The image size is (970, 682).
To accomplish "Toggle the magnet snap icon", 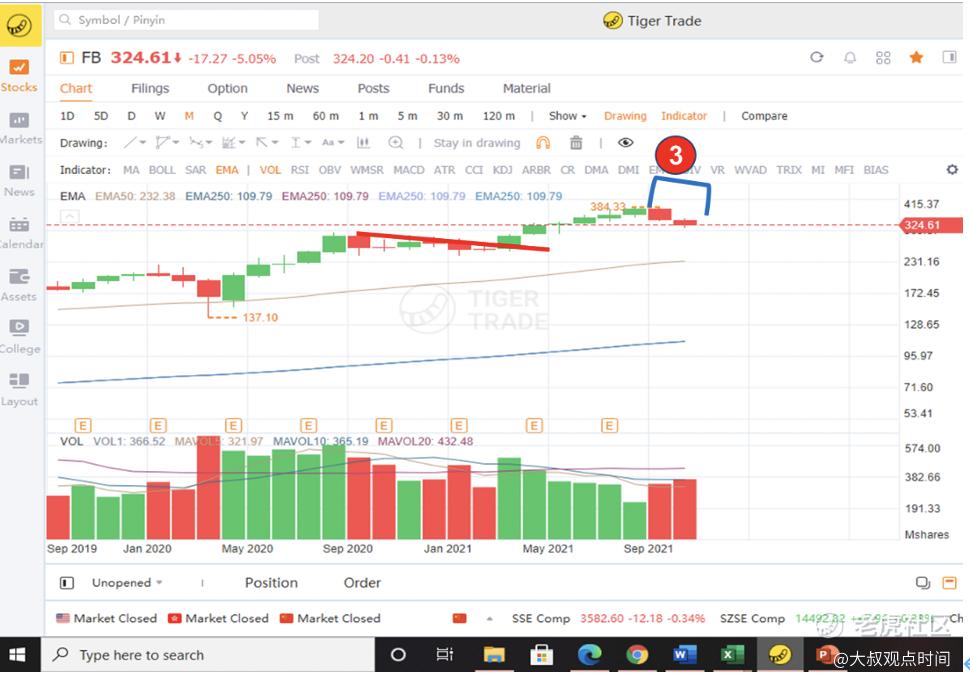I will click(543, 143).
